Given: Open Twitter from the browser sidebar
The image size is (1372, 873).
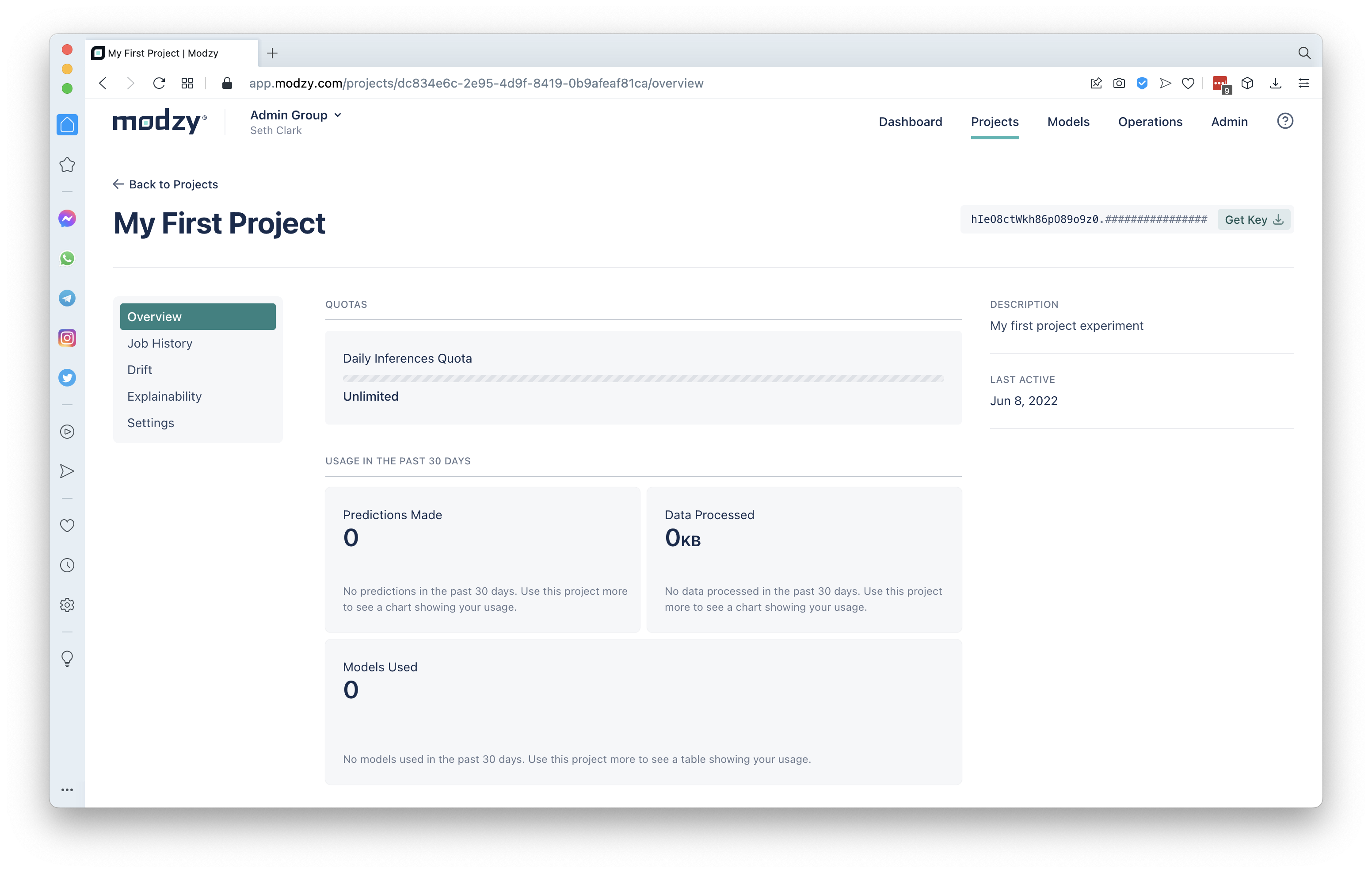Looking at the screenshot, I should click(67, 378).
